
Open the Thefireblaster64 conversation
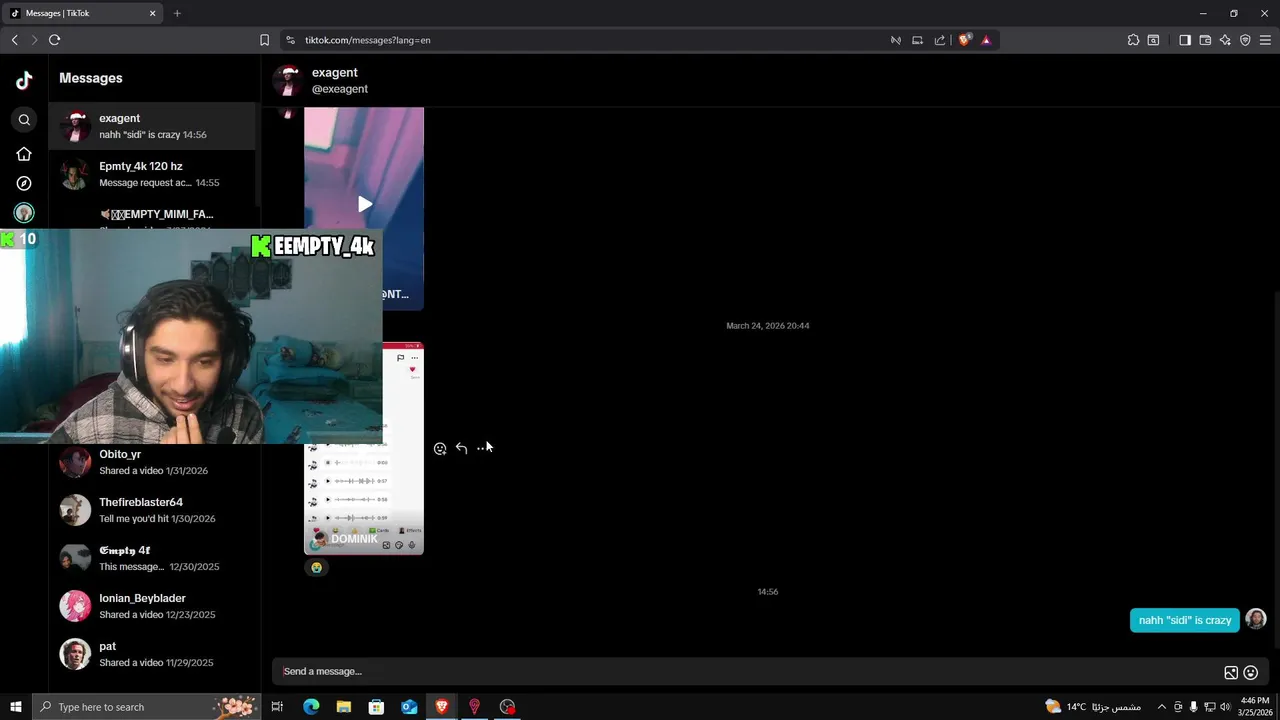[152, 510]
